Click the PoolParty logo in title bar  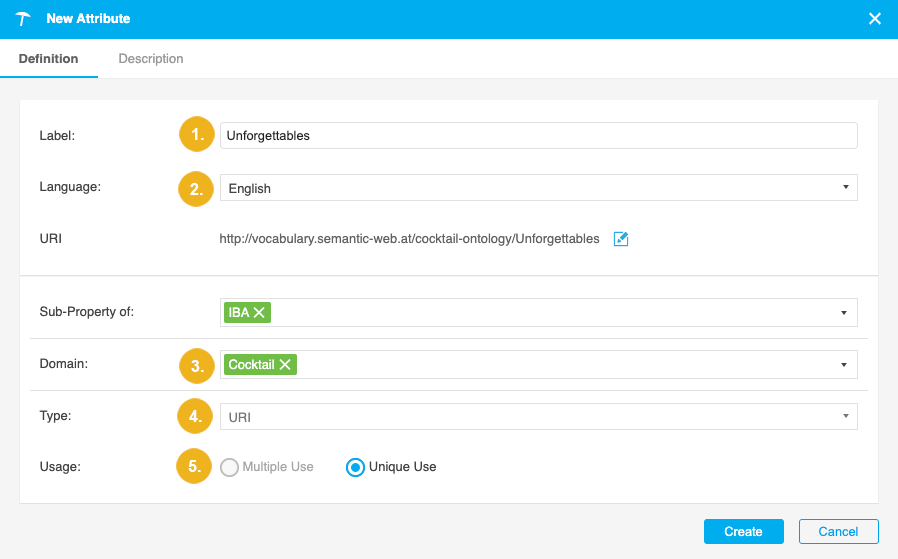pos(23,19)
